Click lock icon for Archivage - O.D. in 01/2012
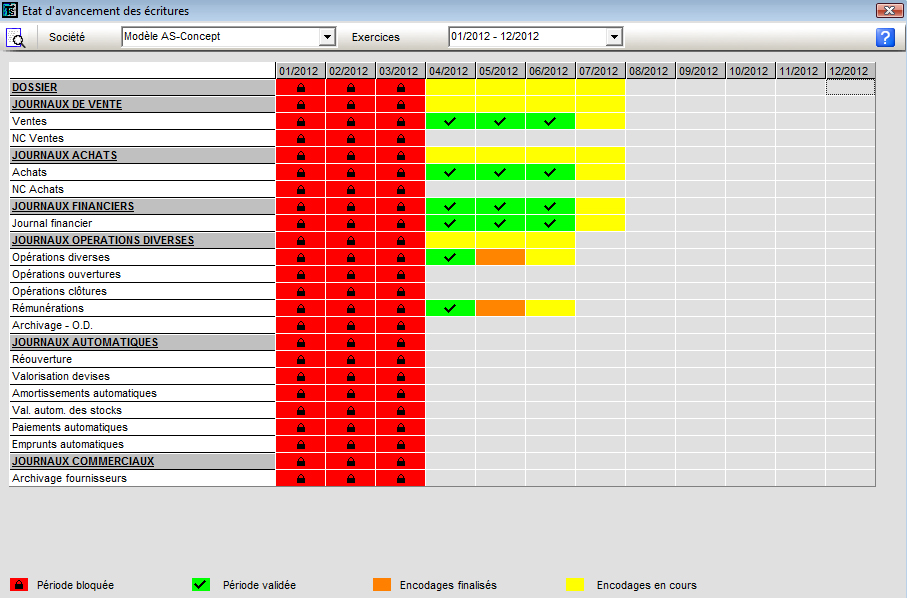The width and height of the screenshot is (907, 598). click(x=301, y=326)
